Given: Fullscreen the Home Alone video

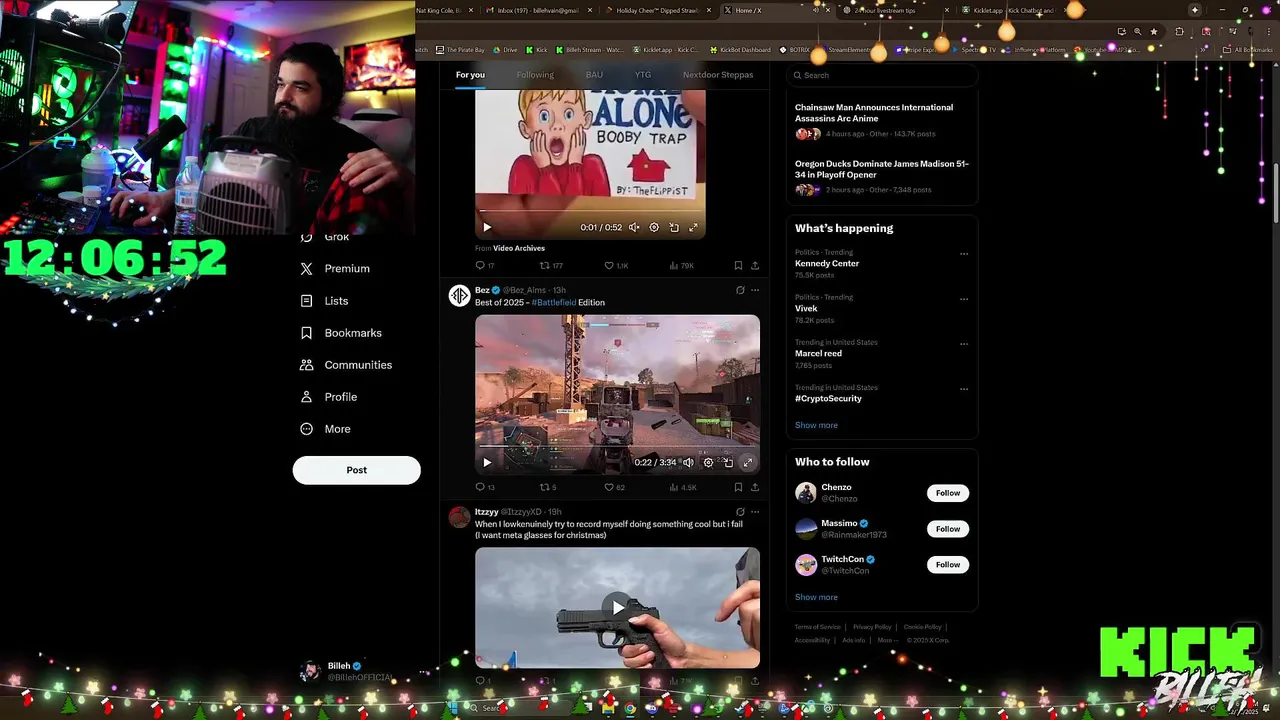Looking at the screenshot, I should coord(693,228).
